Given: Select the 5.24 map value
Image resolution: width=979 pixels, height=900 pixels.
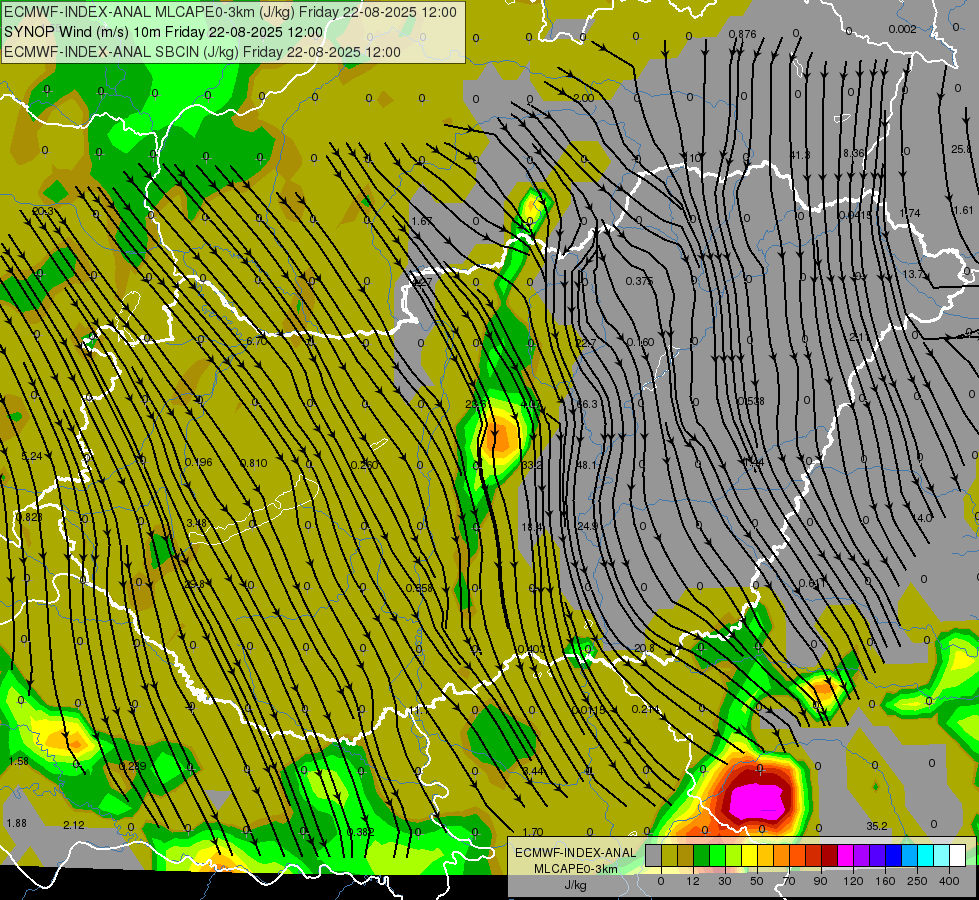Looking at the screenshot, I should coord(32,456).
